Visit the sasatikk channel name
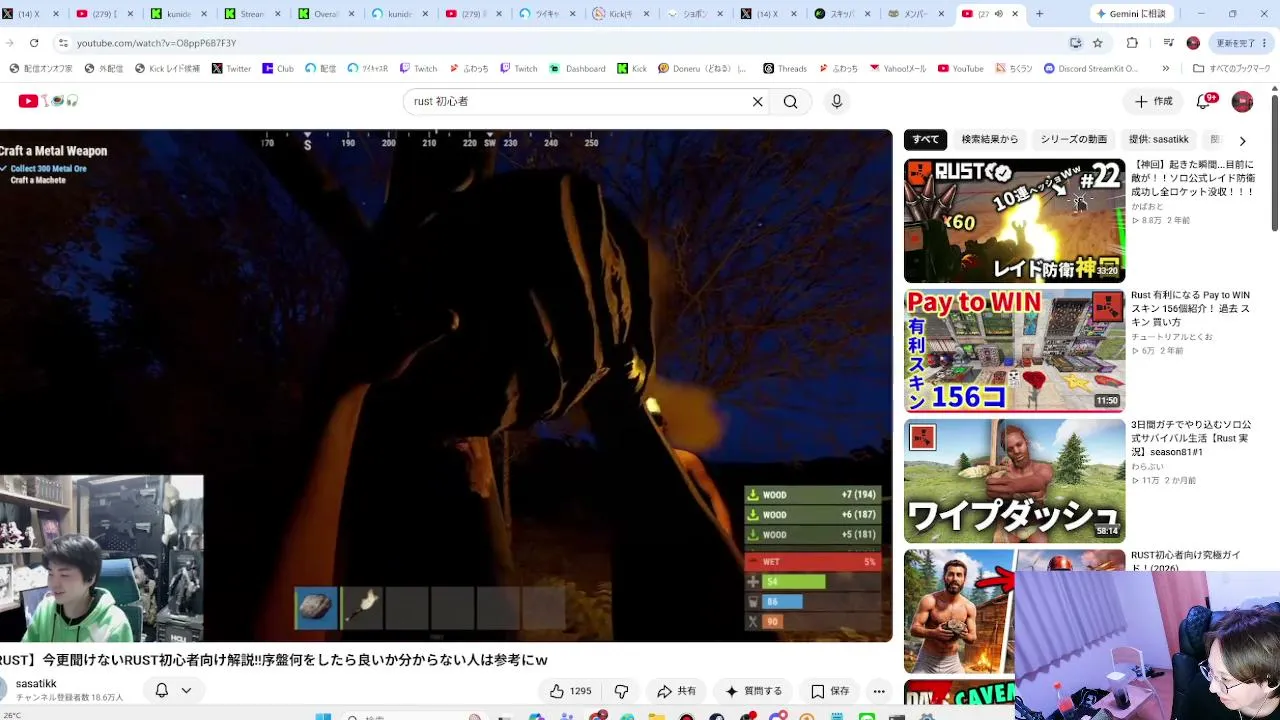 (x=36, y=684)
